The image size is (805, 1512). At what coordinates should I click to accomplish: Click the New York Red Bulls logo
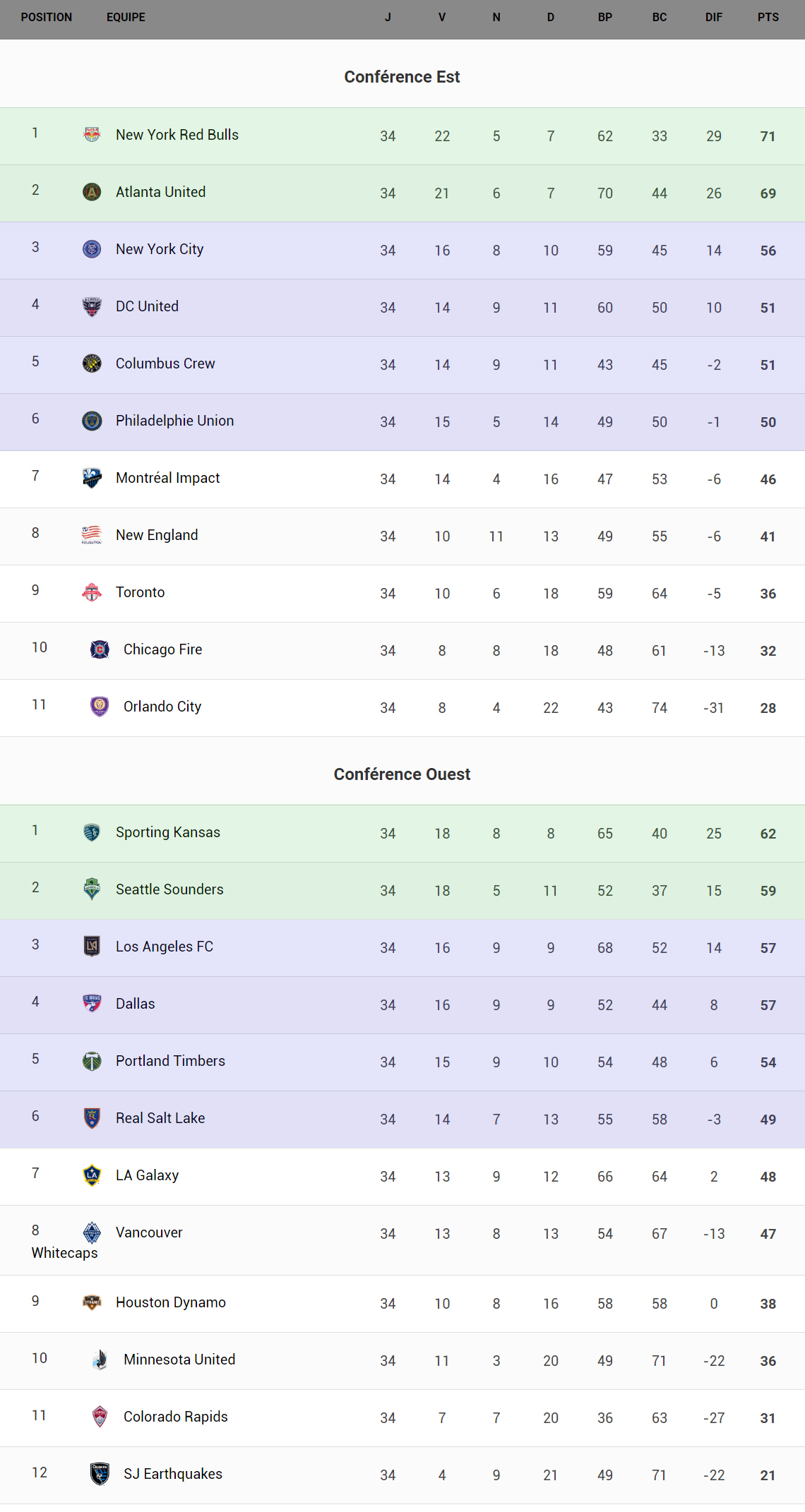coord(92,134)
